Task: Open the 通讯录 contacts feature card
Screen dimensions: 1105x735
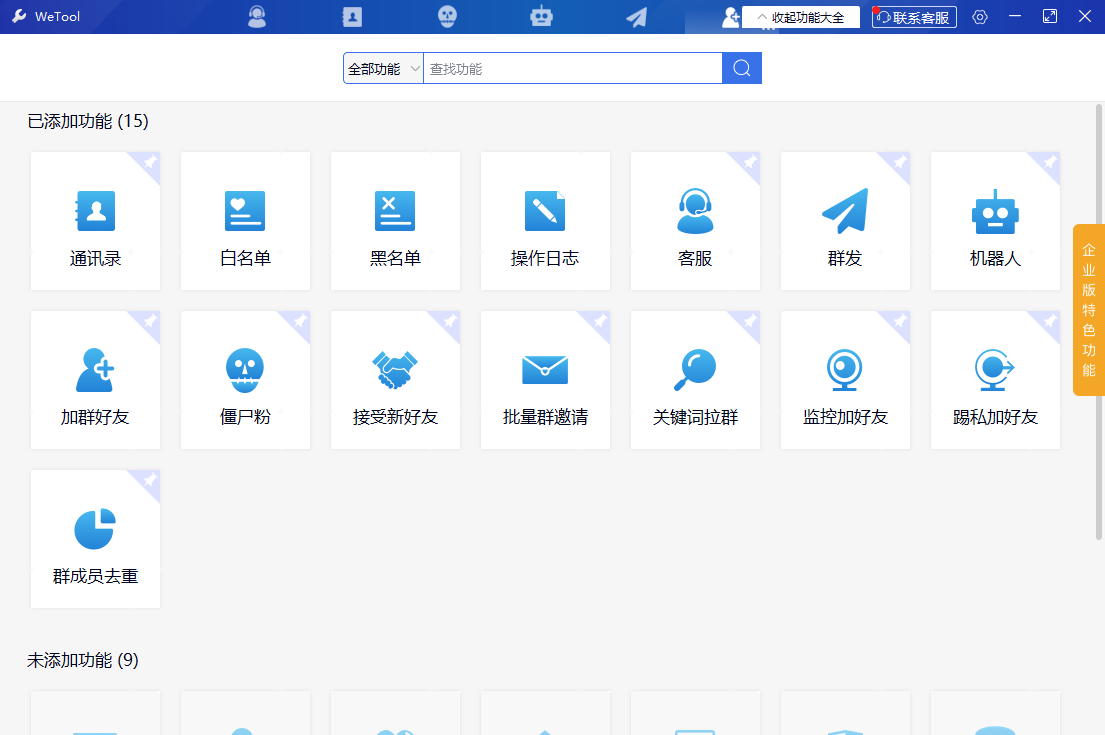Action: click(95, 221)
